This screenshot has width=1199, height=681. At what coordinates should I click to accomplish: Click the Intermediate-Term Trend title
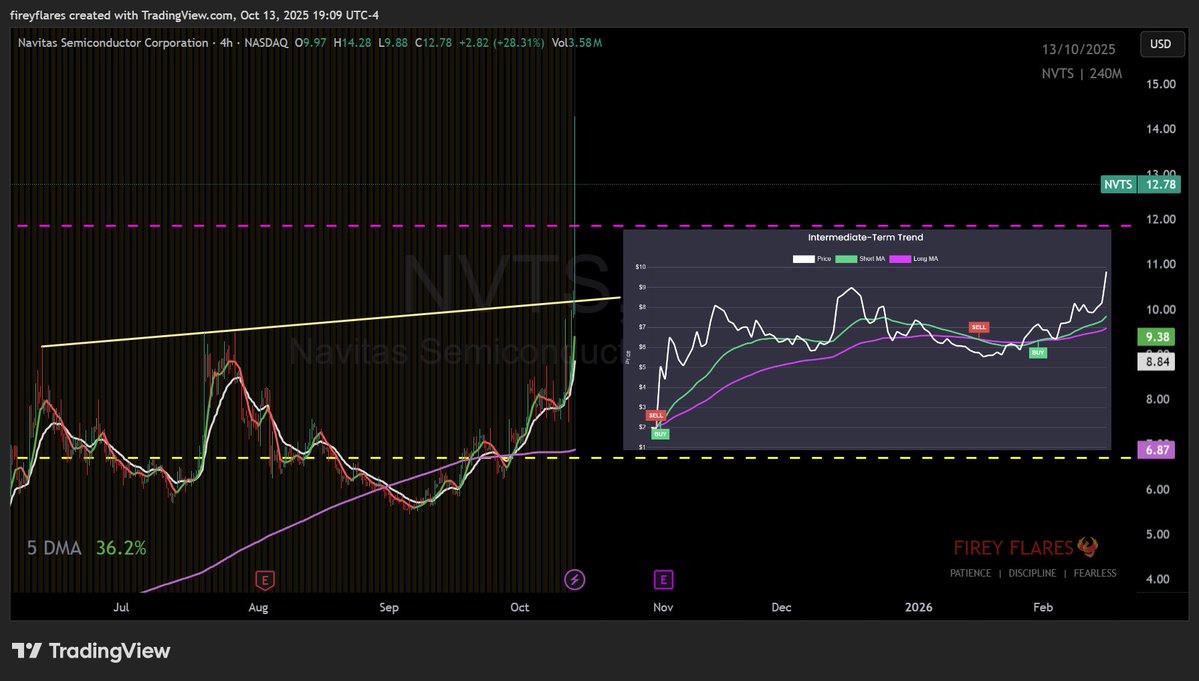pyautogui.click(x=866, y=238)
